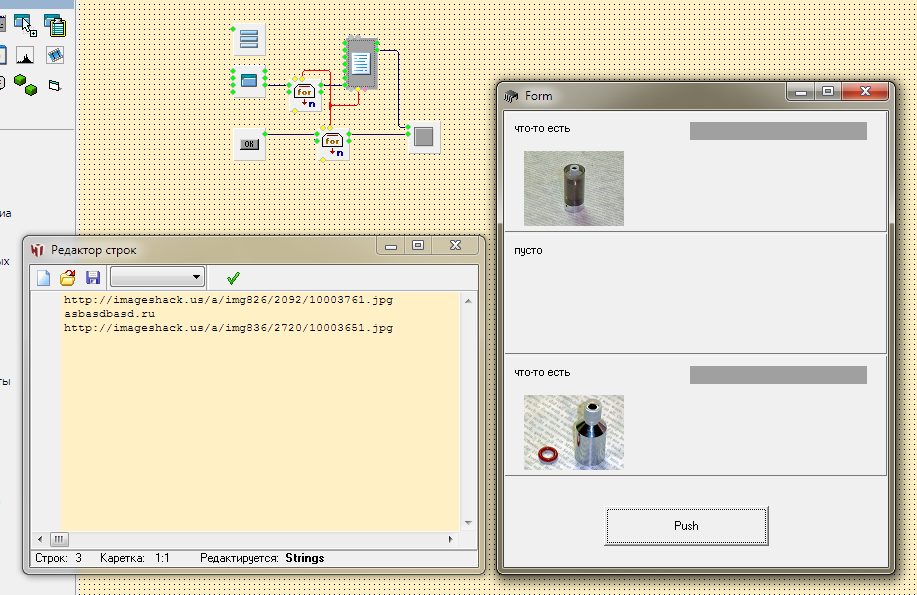Click the top gray progress bar
The image size is (917, 595).
click(777, 131)
